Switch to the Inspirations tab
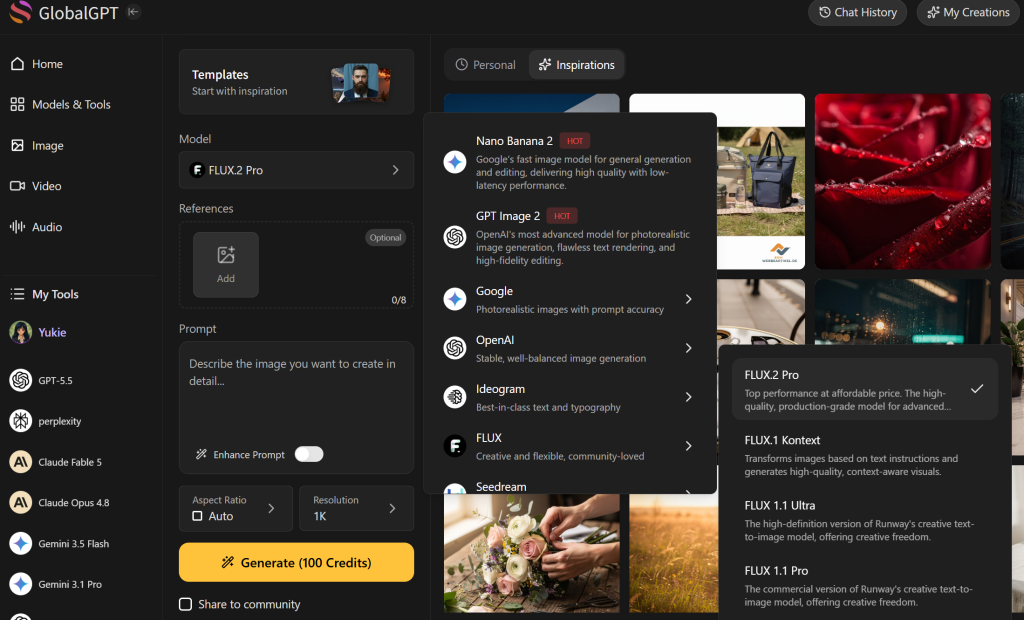Image resolution: width=1024 pixels, height=620 pixels. point(576,65)
